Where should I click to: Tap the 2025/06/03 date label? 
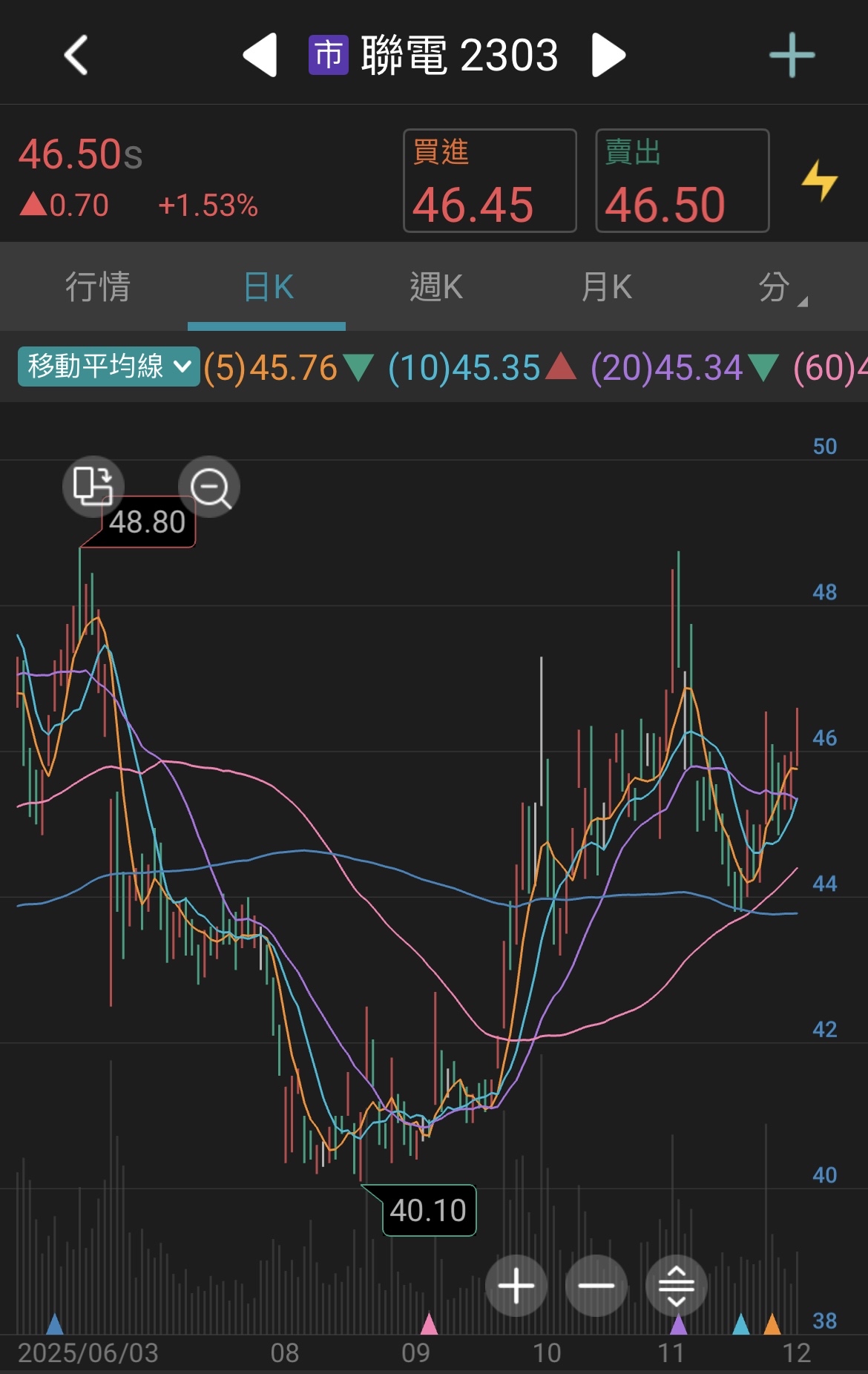88,1353
